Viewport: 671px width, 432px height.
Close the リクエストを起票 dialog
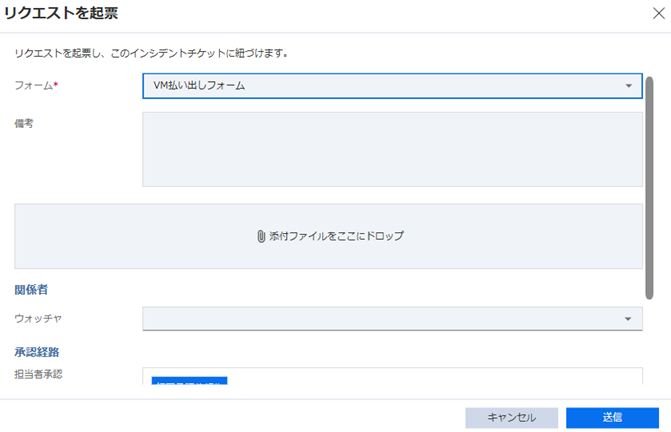pyautogui.click(x=654, y=15)
